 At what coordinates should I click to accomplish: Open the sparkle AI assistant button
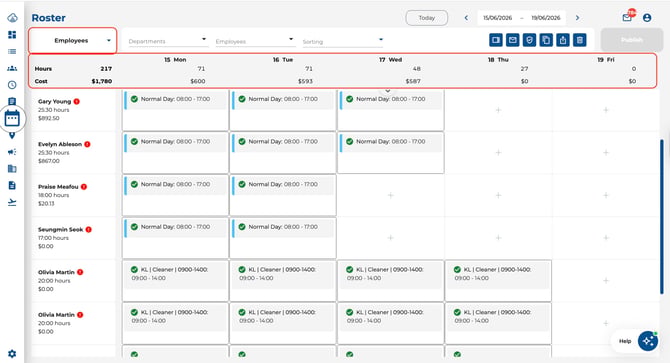point(648,341)
